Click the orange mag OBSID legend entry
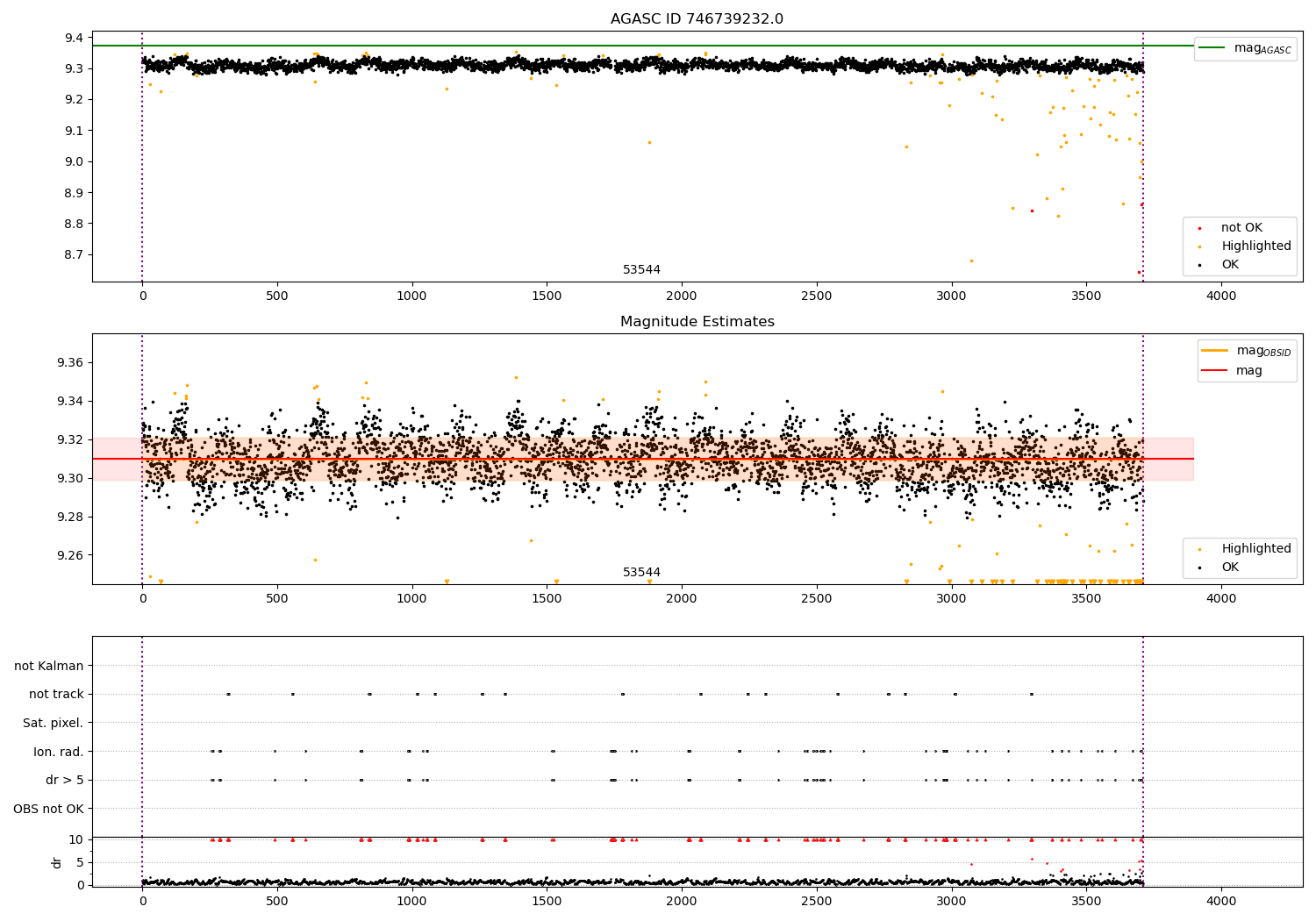 (1247, 351)
